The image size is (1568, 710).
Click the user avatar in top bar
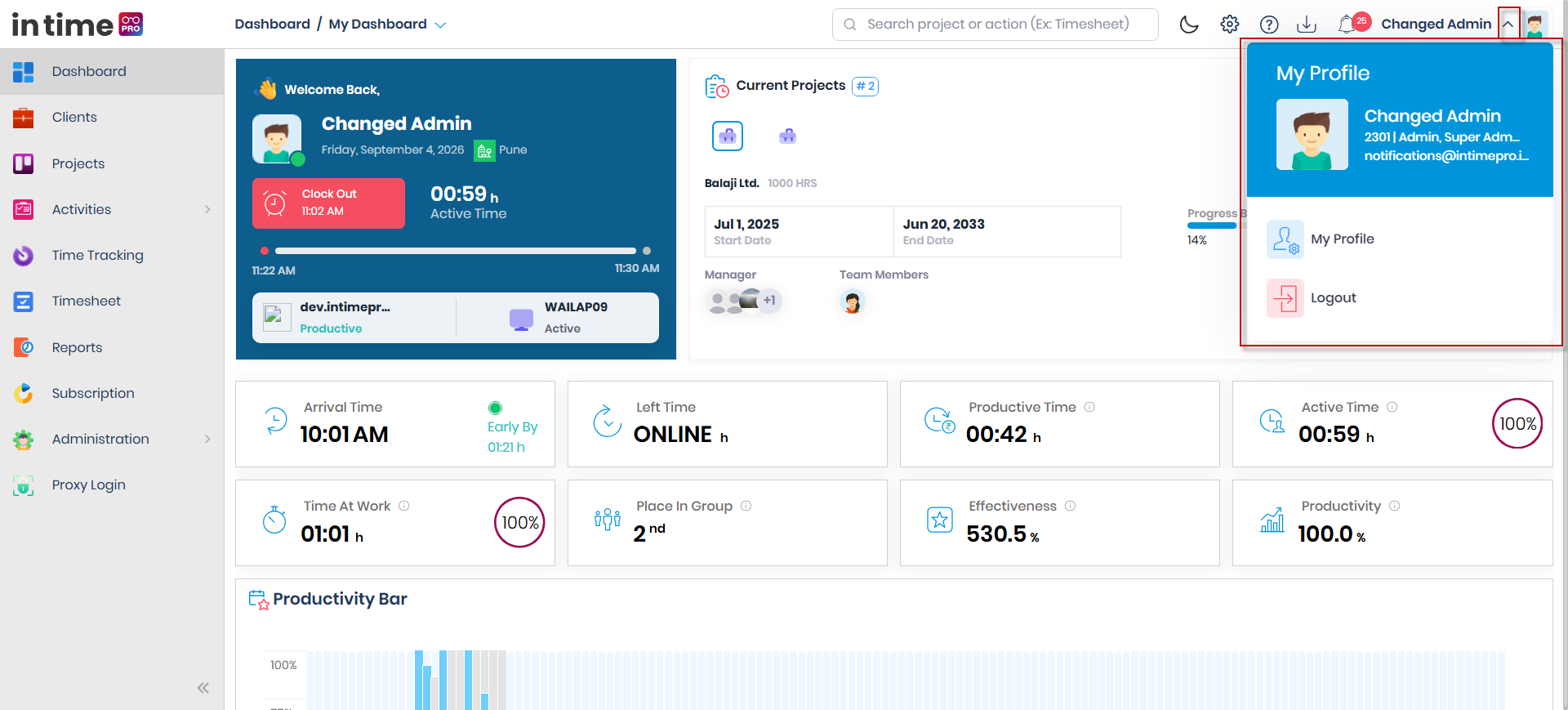(1535, 25)
